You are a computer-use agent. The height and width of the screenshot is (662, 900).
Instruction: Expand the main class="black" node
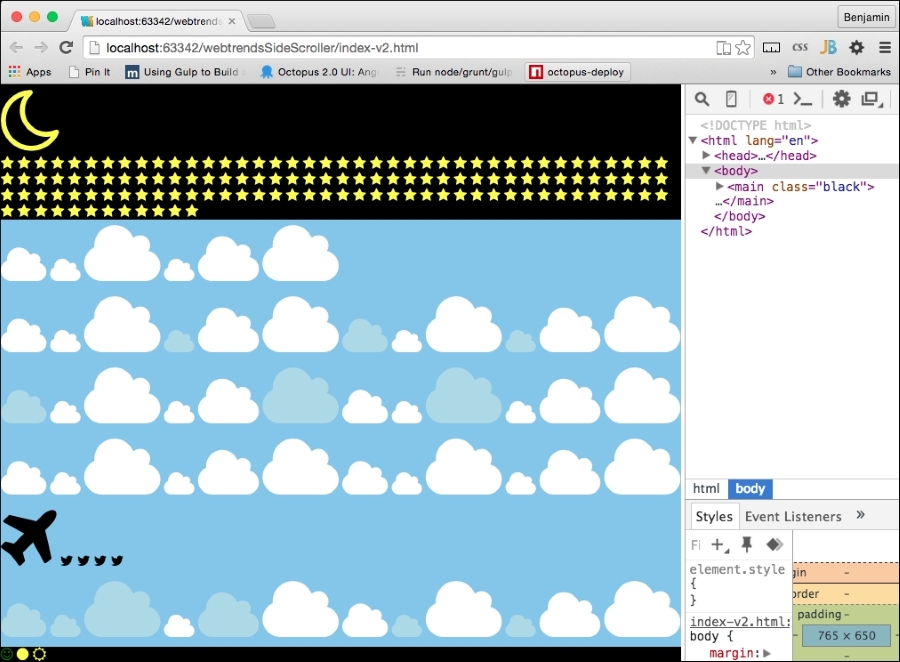point(720,187)
